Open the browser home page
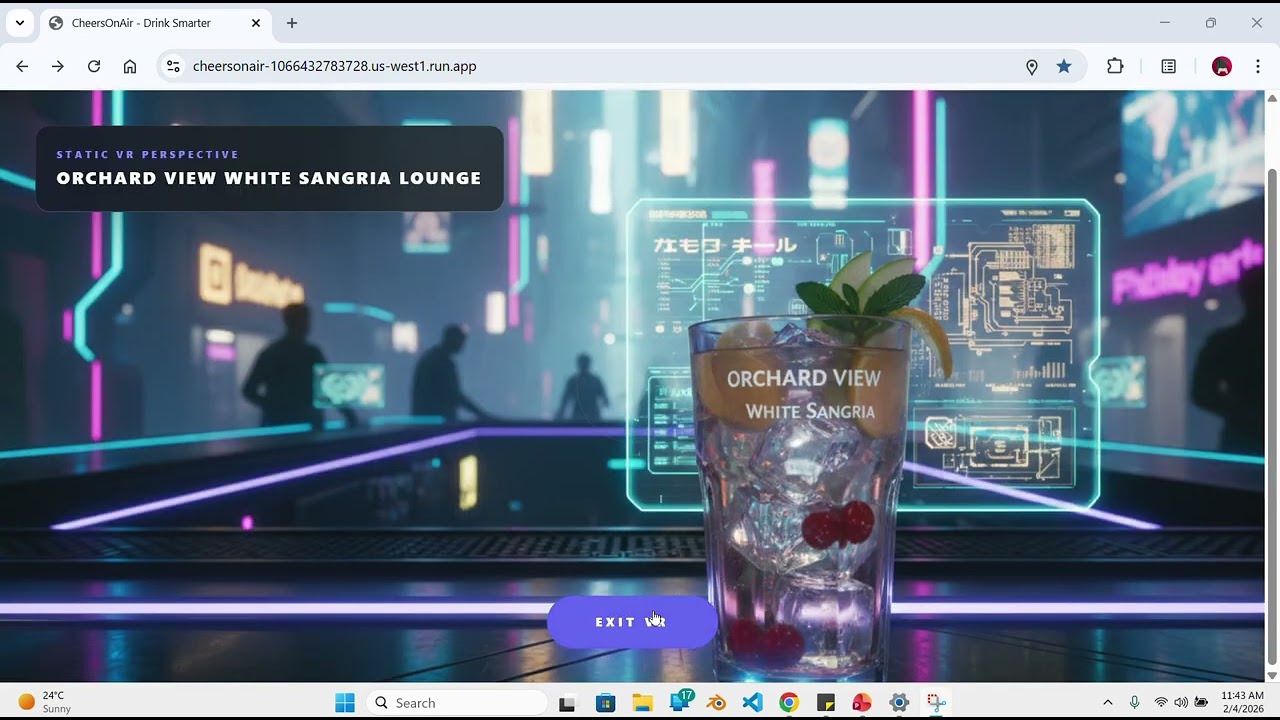Viewport: 1280px width, 720px height. click(130, 66)
